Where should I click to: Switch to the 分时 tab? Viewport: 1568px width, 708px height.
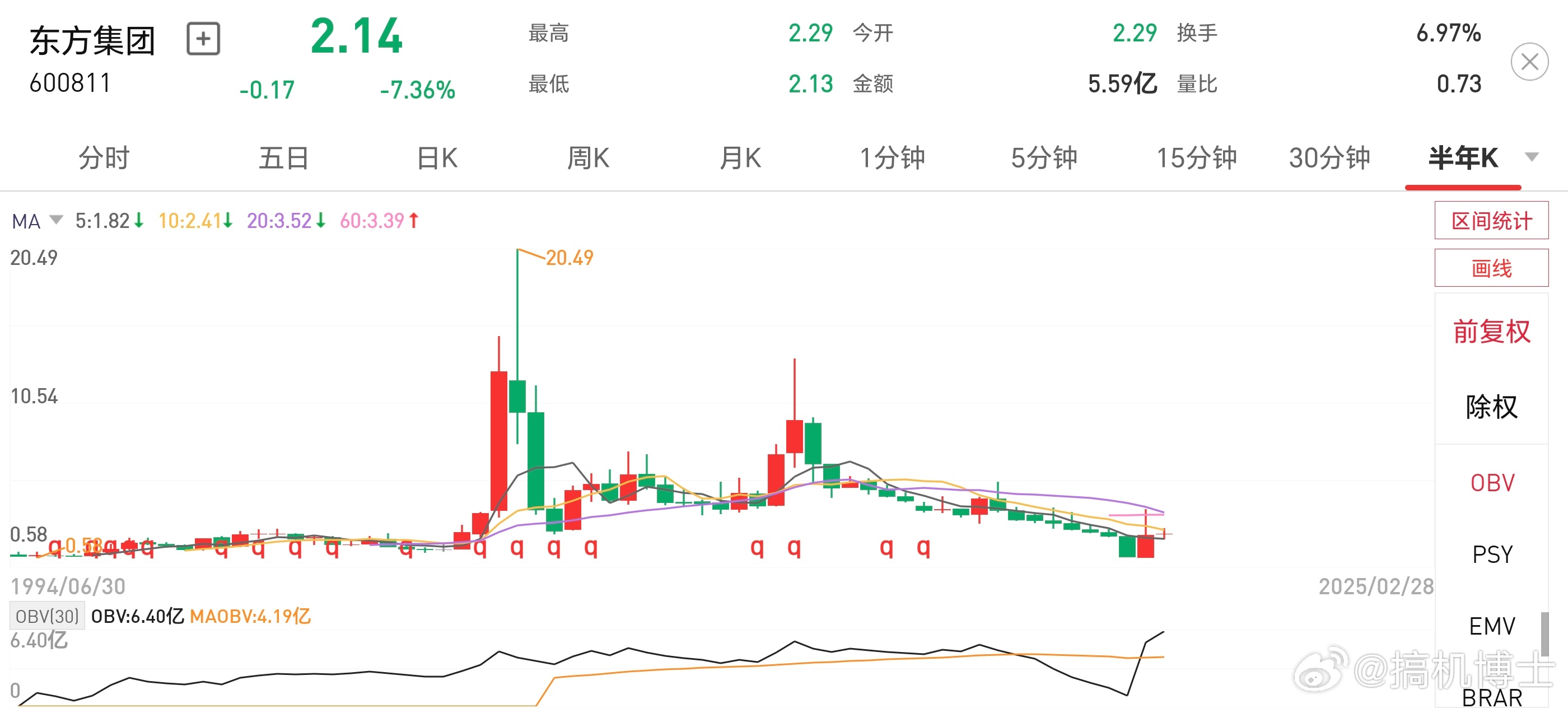104,159
